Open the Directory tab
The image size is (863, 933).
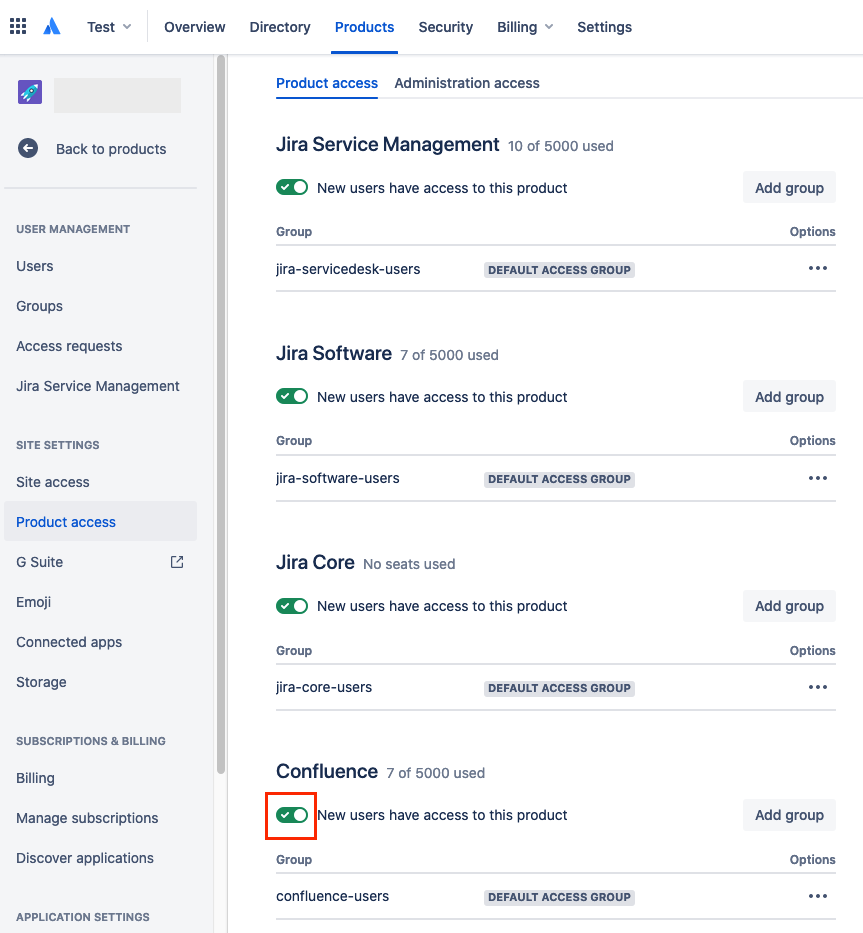(280, 27)
